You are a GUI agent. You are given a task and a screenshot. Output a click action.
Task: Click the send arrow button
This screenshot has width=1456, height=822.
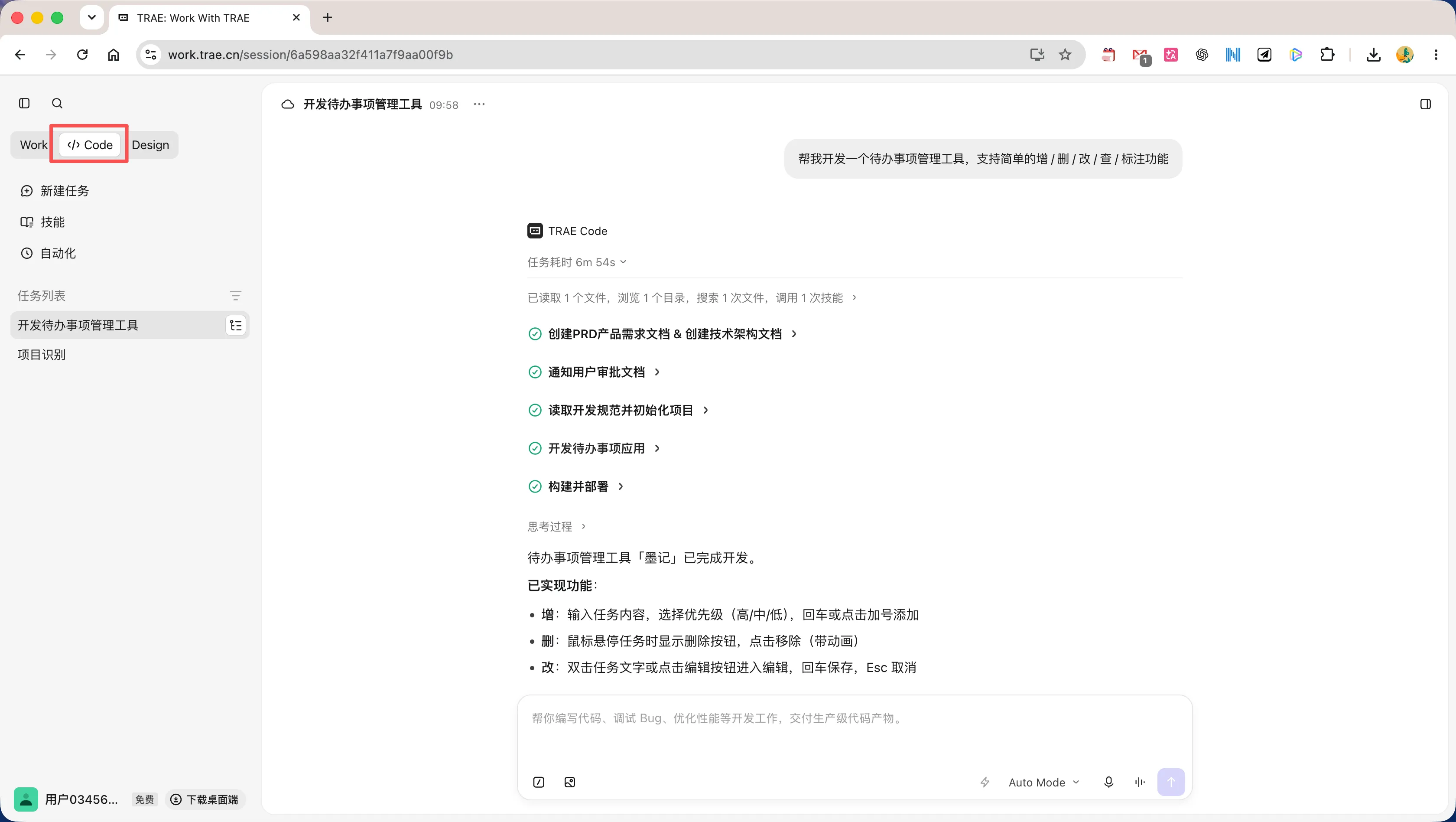[1171, 782]
